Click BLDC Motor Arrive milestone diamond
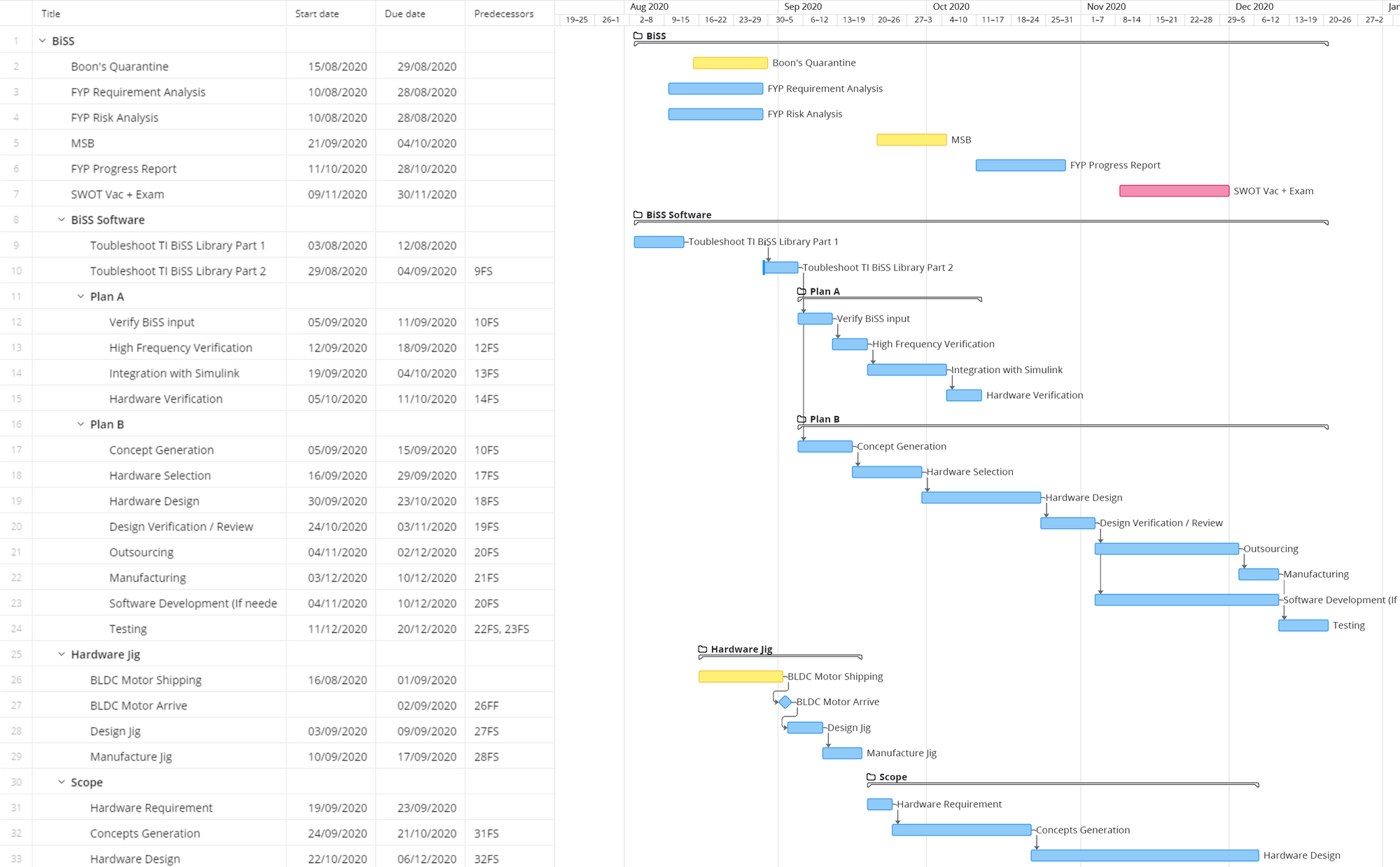Screen dimensions: 1400x867 coord(785,702)
